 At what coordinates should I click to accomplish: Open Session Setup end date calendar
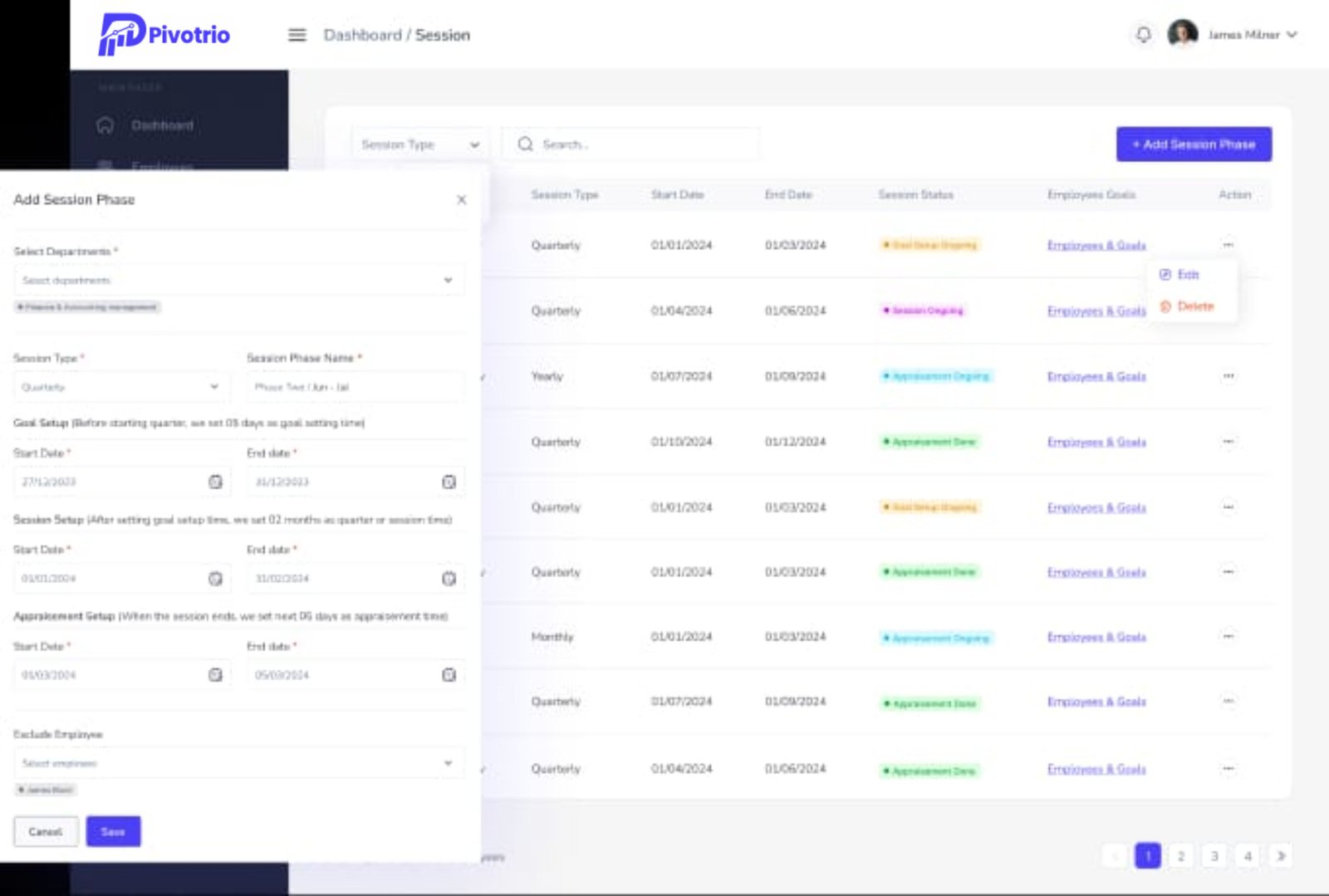449,579
